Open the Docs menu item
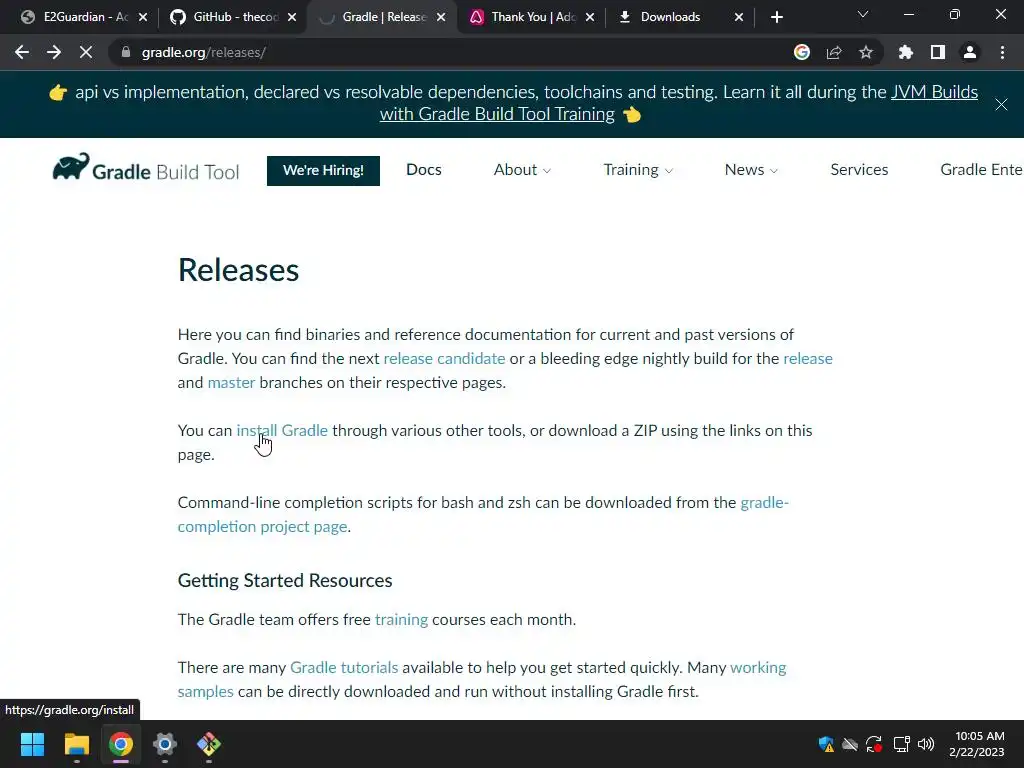Image resolution: width=1024 pixels, height=768 pixels. coord(424,170)
